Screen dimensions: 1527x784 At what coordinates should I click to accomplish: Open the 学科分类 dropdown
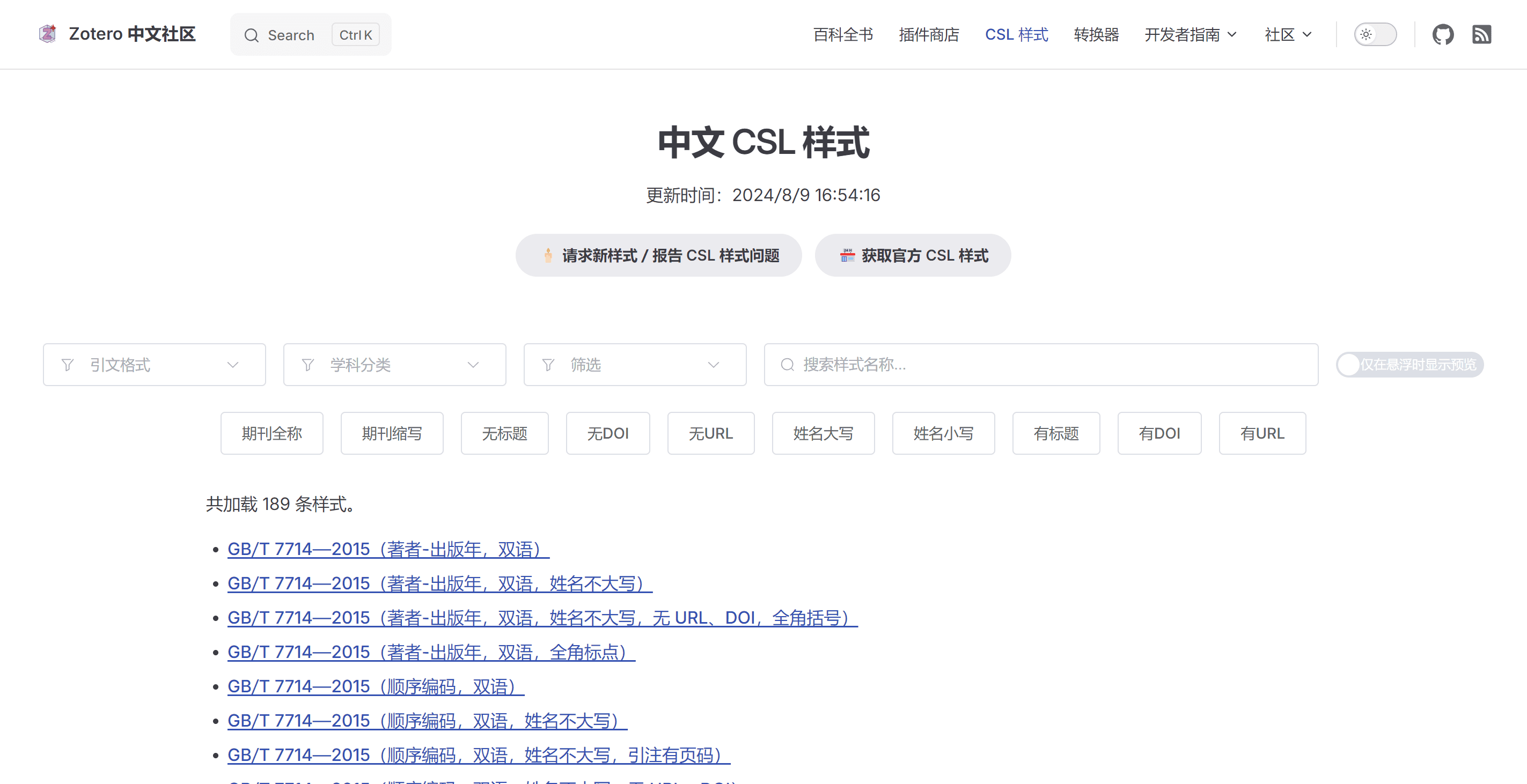coord(395,365)
